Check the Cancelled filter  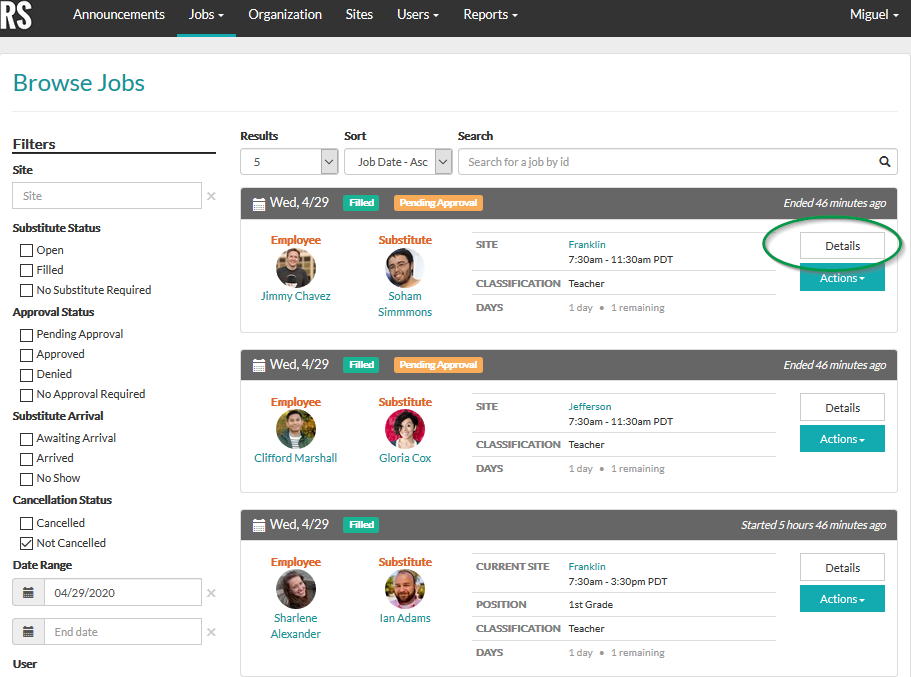tap(26, 524)
